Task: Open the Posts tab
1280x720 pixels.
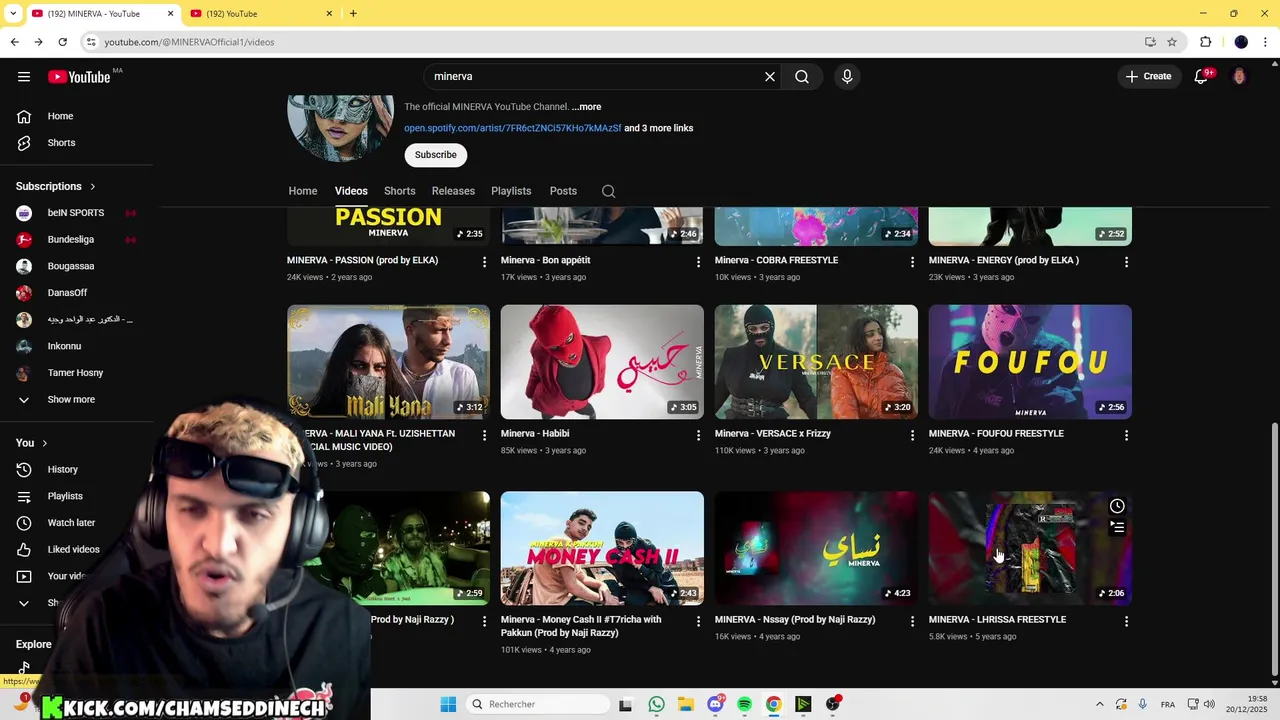Action: [563, 191]
